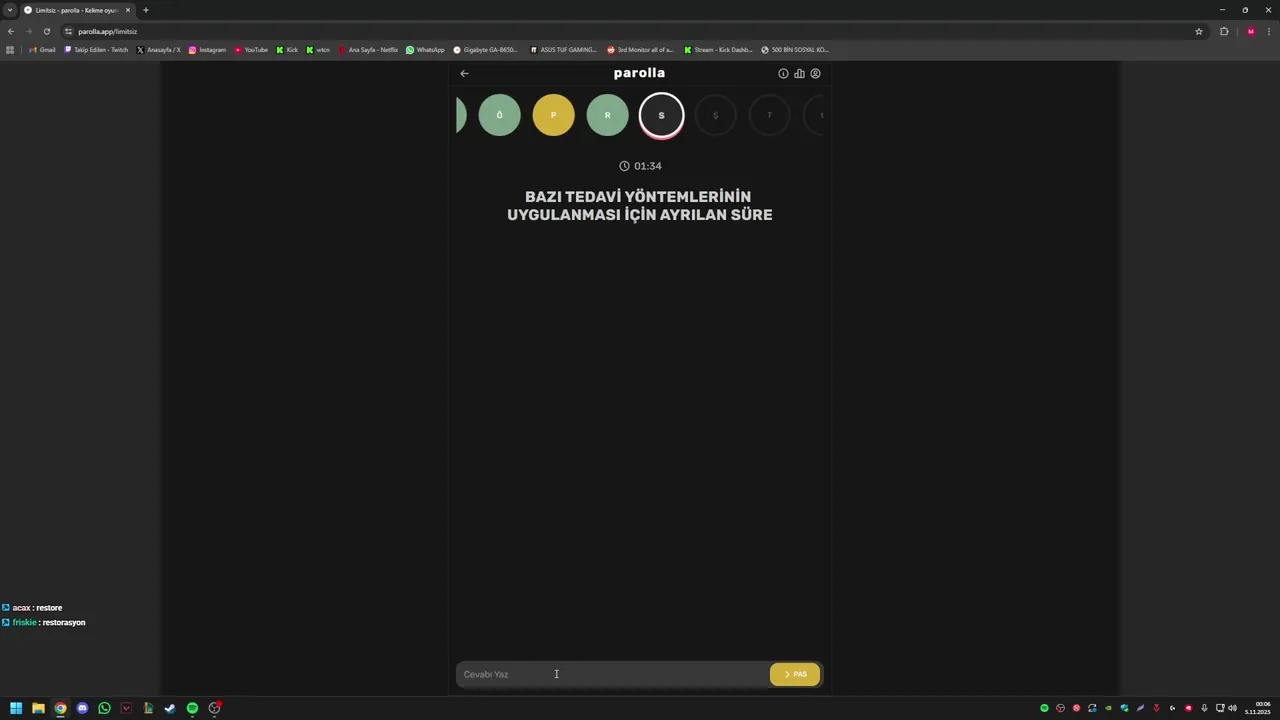Open the parolla user profile icon
The height and width of the screenshot is (720, 1280).
(815, 73)
